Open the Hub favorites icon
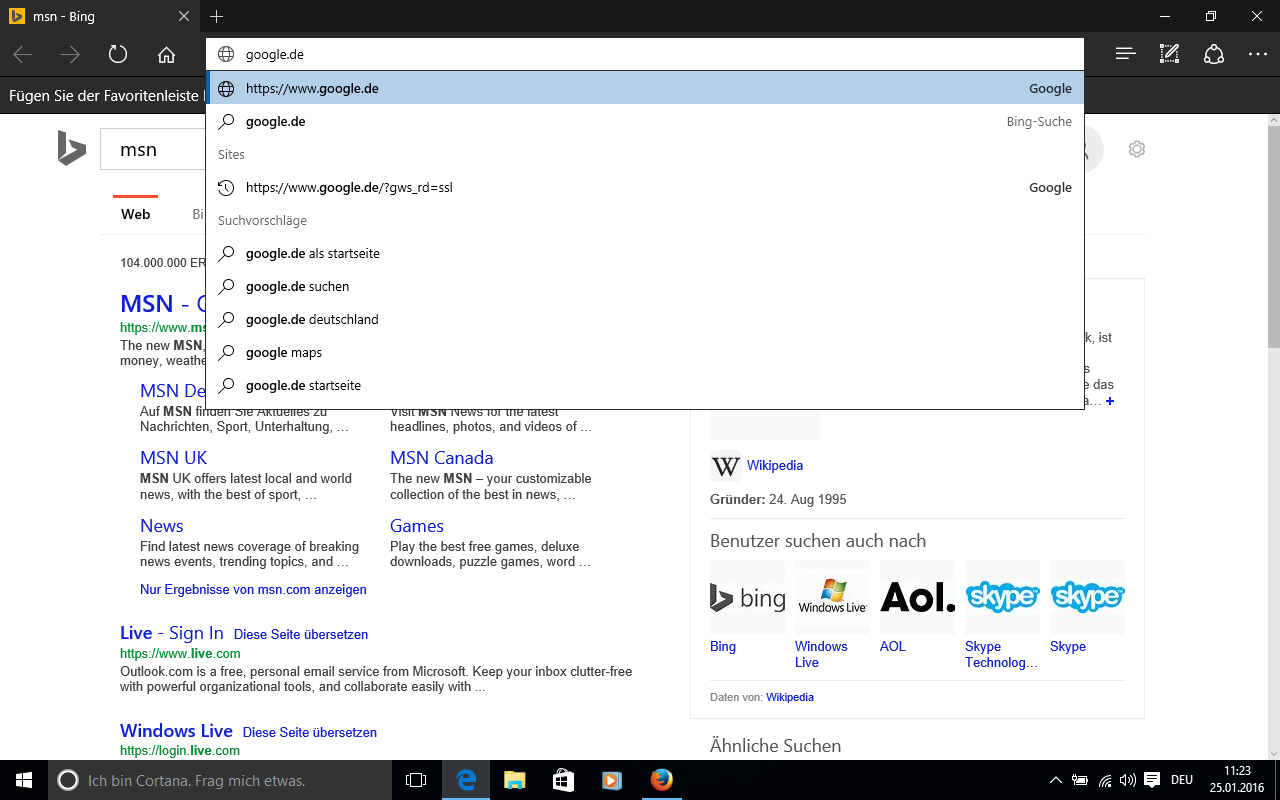Viewport: 1280px width, 800px height. click(1126, 54)
